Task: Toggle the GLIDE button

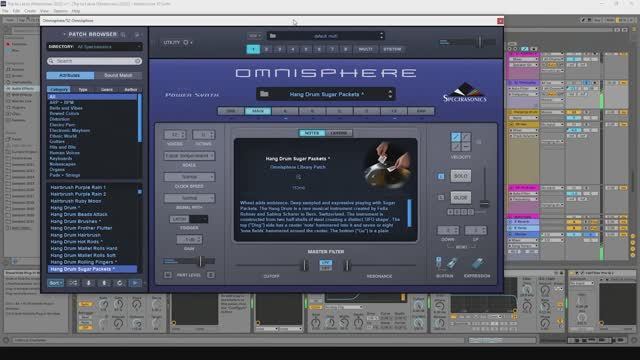Action: (460, 198)
